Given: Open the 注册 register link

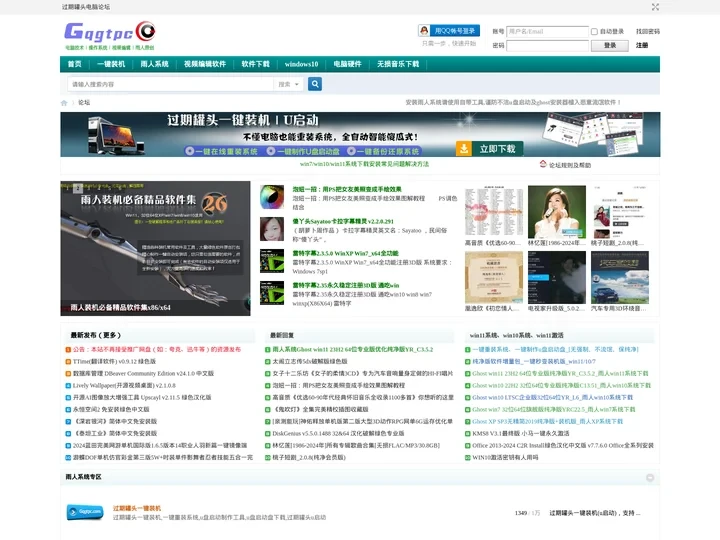Looking at the screenshot, I should [641, 45].
